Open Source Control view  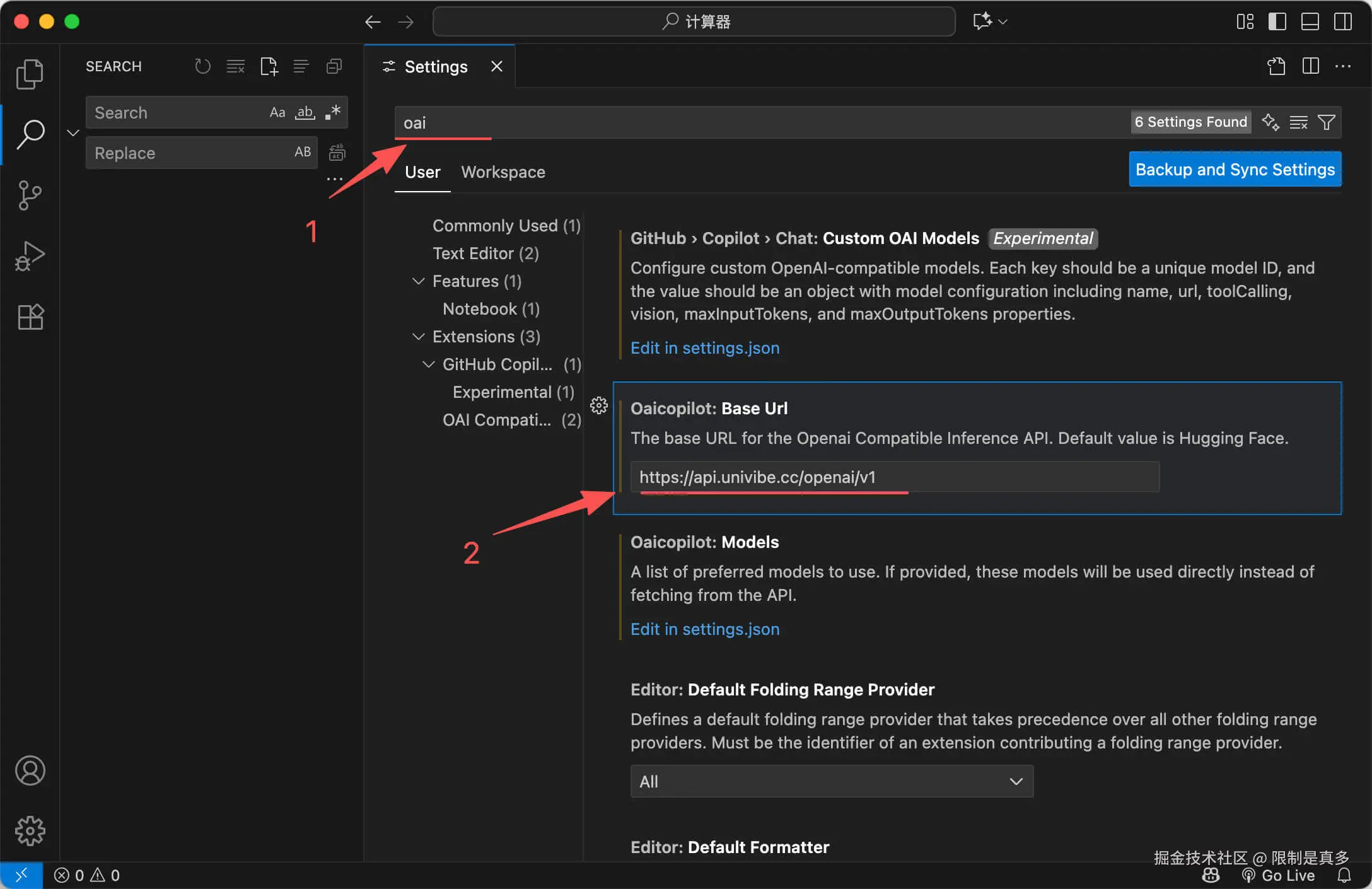click(30, 195)
